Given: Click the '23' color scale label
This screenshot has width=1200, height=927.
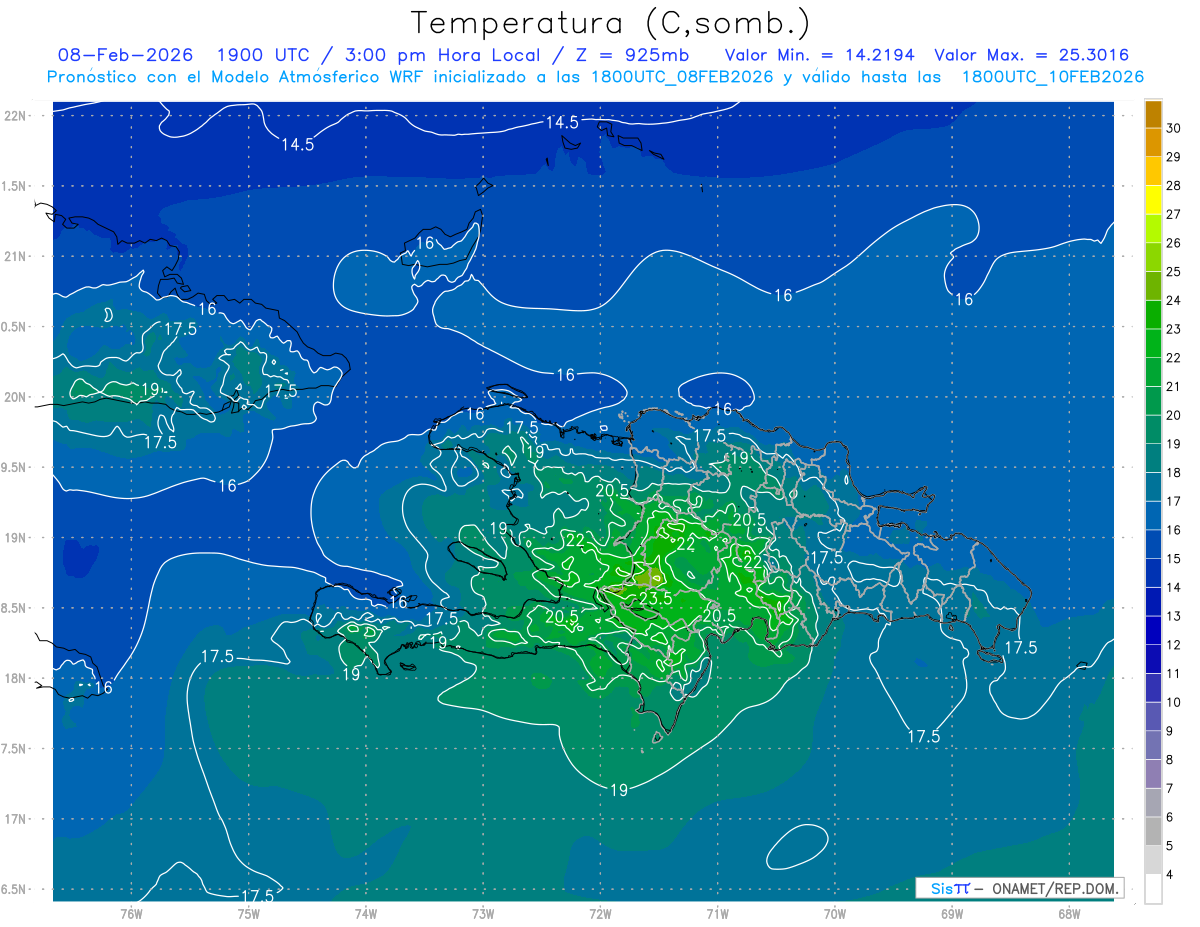Looking at the screenshot, I should coord(1174,329).
